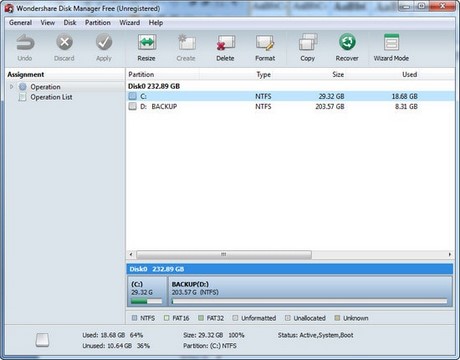Click NTFS type cell in C: row

click(263, 96)
